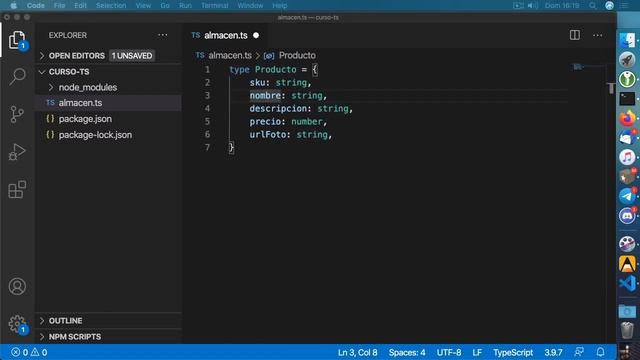Viewport: 640px width, 360px height.
Task: Click TypeScript version 3.9.7
Action: [553, 352]
